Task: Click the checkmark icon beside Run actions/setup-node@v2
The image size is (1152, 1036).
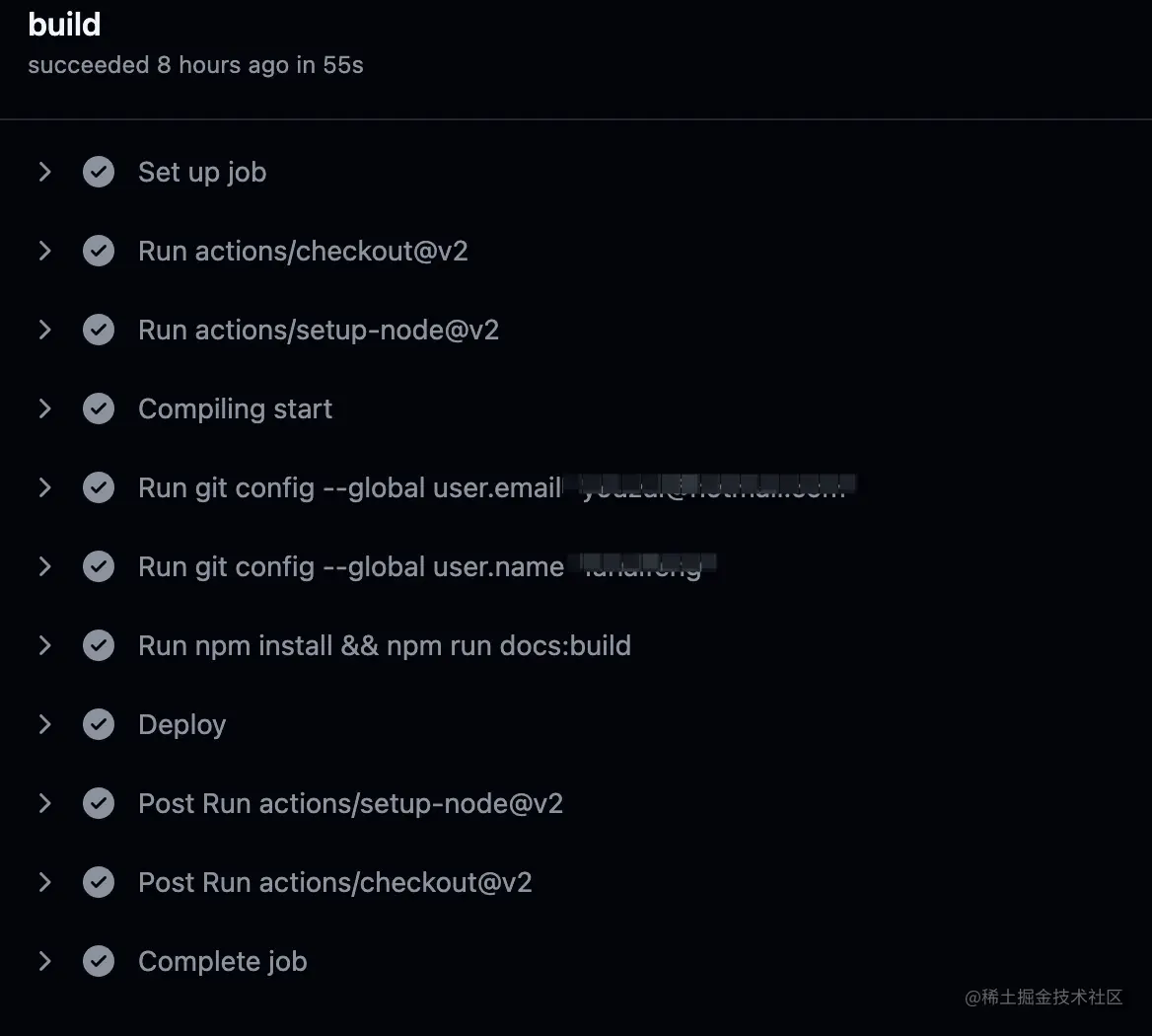Action: coord(99,330)
